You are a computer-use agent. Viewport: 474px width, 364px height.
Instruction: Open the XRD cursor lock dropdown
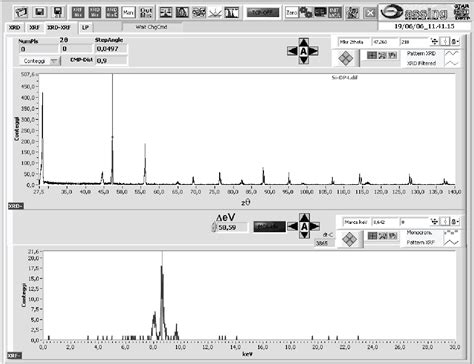coord(455,42)
